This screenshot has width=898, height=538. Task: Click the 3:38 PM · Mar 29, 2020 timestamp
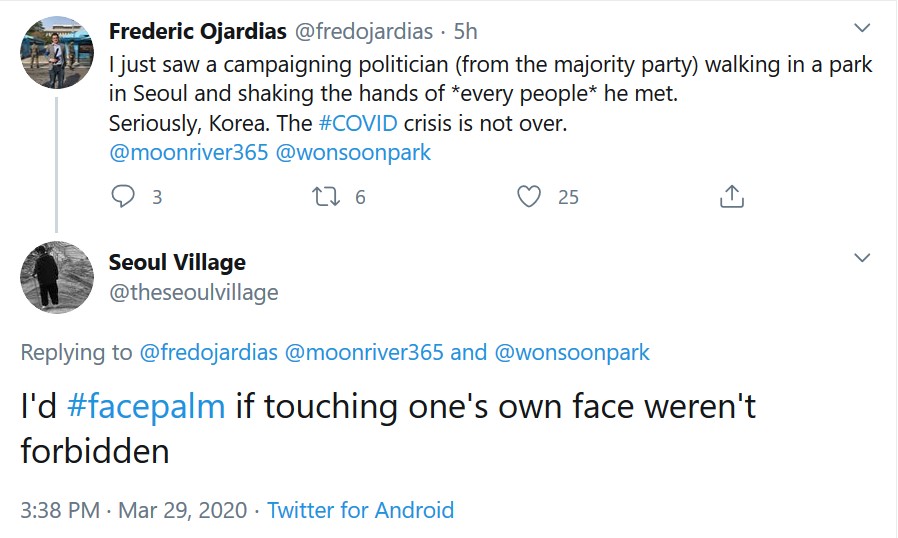pyautogui.click(x=133, y=511)
